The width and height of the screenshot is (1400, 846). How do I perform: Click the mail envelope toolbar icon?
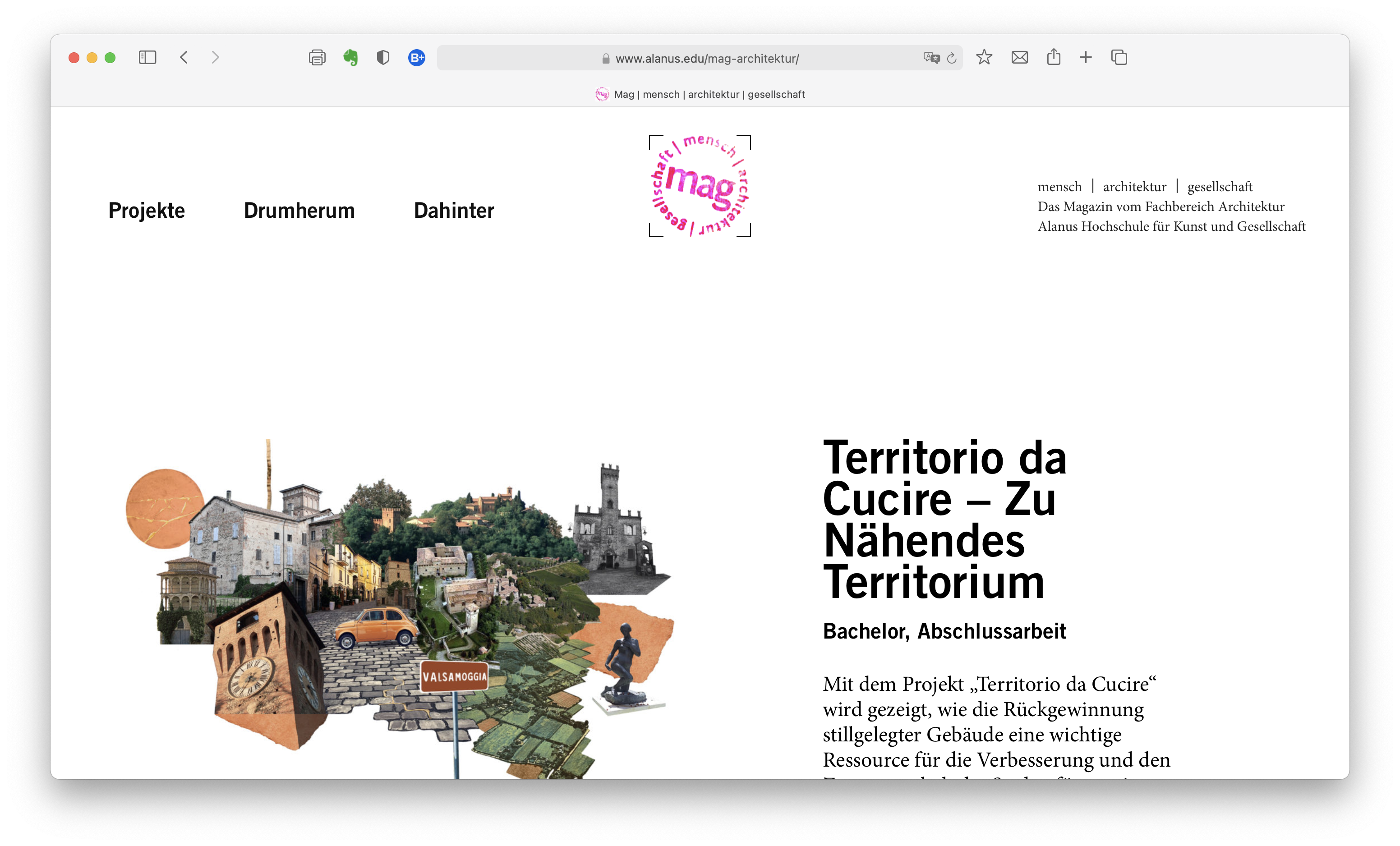pyautogui.click(x=1020, y=57)
